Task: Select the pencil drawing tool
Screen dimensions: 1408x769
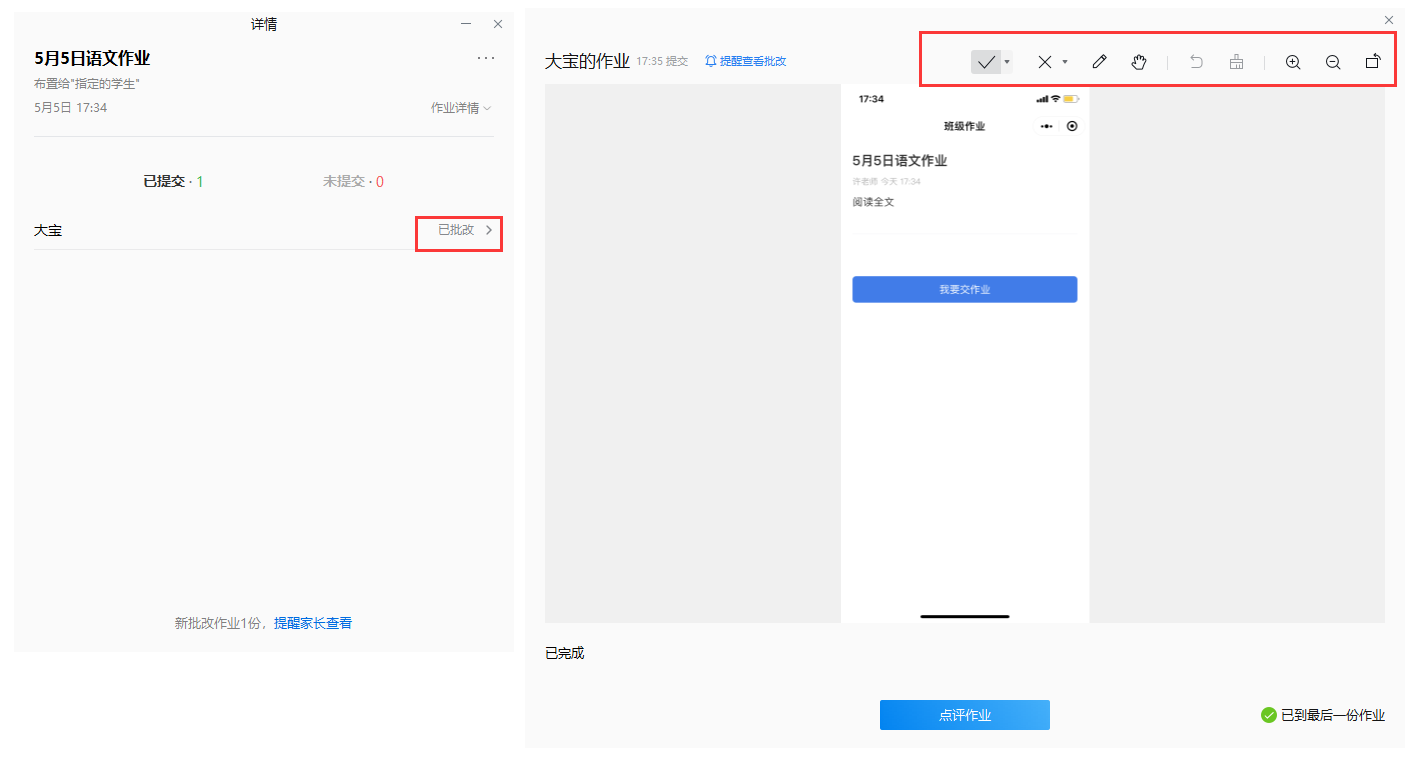Action: click(x=1099, y=62)
